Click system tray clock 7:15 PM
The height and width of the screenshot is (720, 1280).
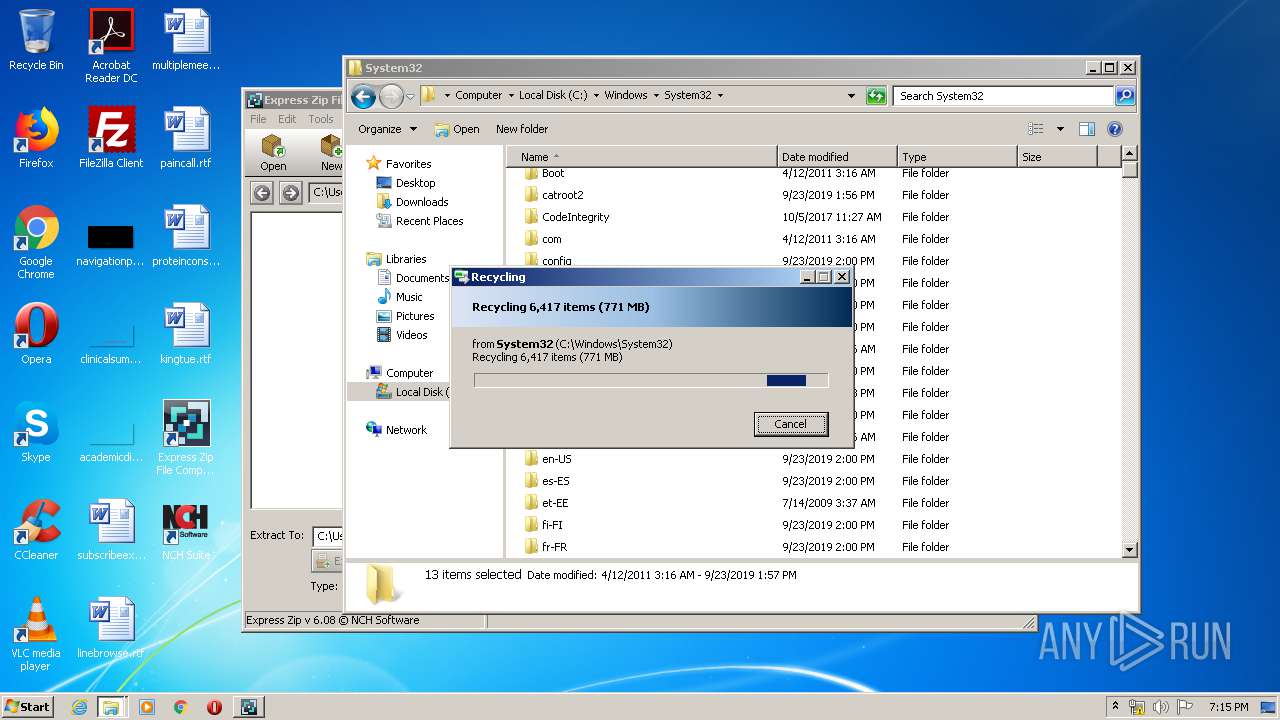[x=1228, y=707]
